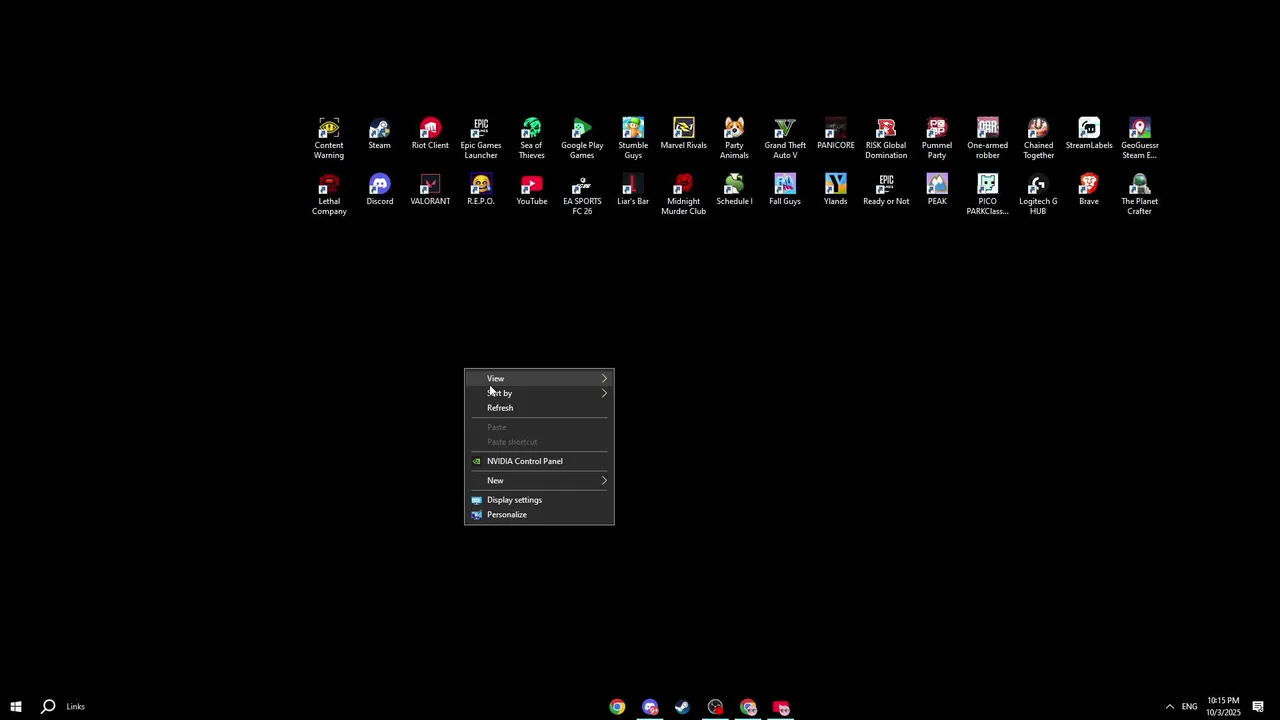
Task: Select the Grand Theft Auto V icon
Action: point(785,139)
